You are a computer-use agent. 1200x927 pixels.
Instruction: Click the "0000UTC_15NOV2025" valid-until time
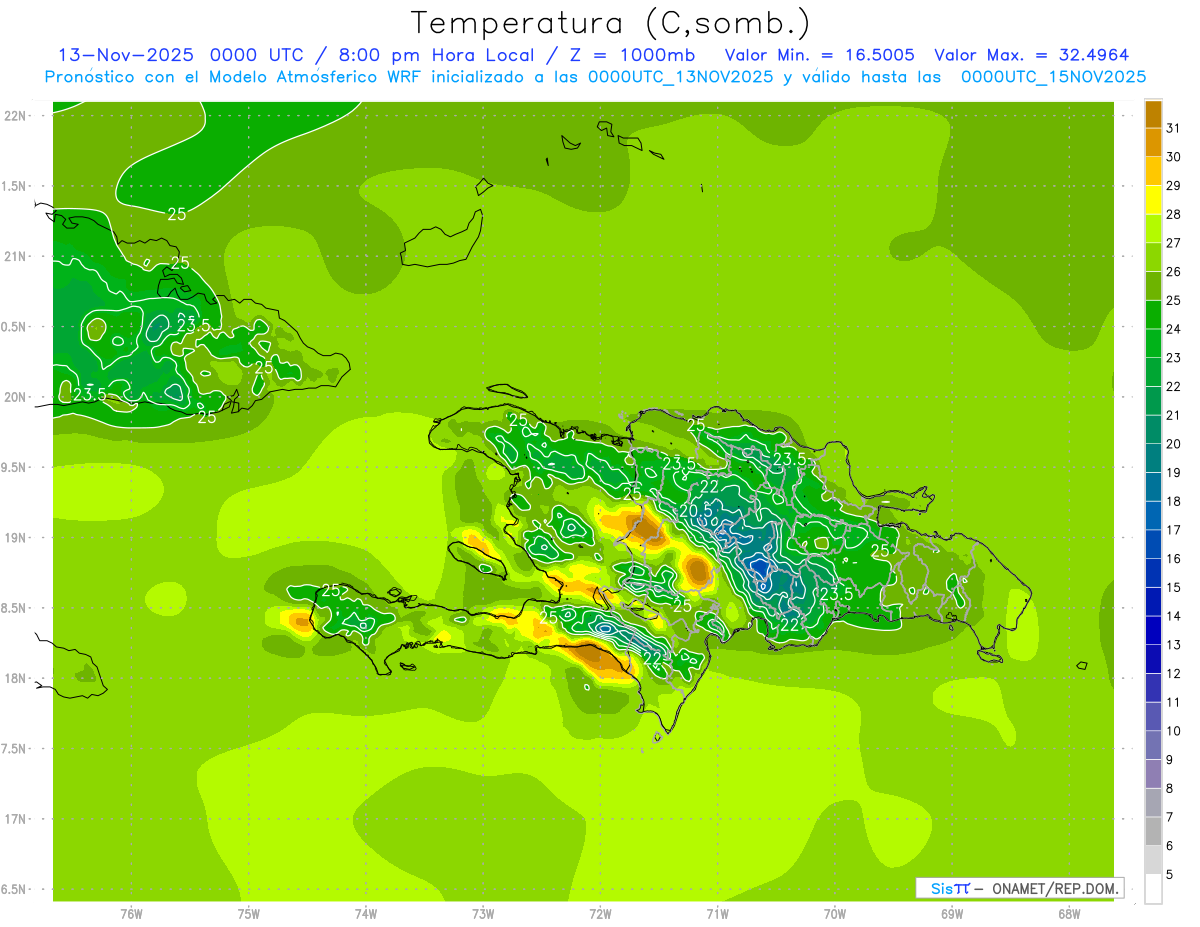click(x=1053, y=77)
